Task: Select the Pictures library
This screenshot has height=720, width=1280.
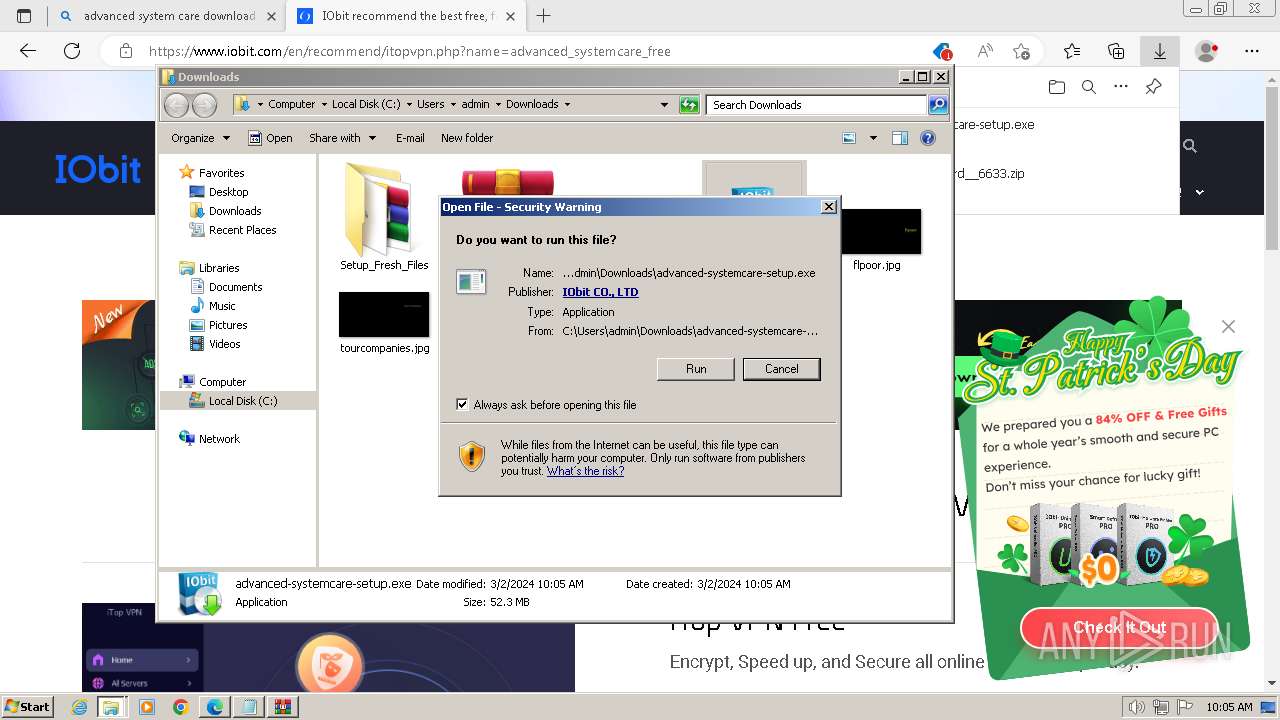Action: click(228, 325)
